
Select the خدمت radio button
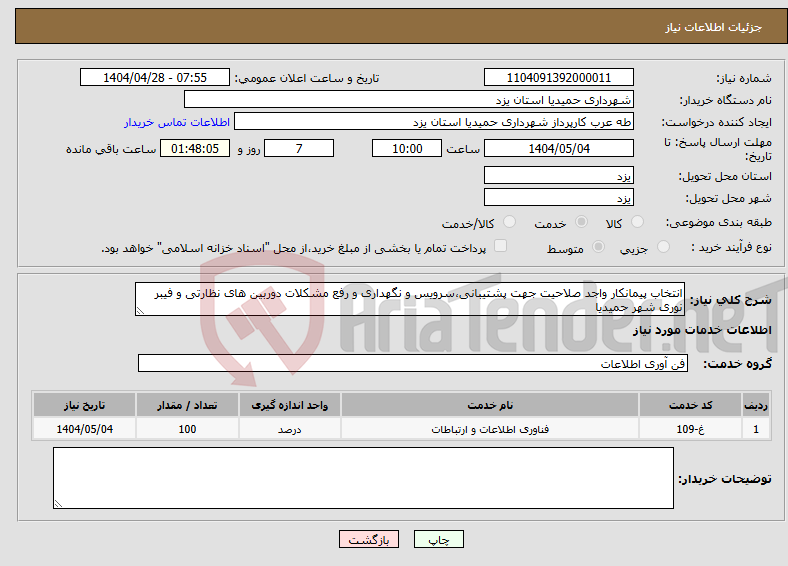coord(581,222)
